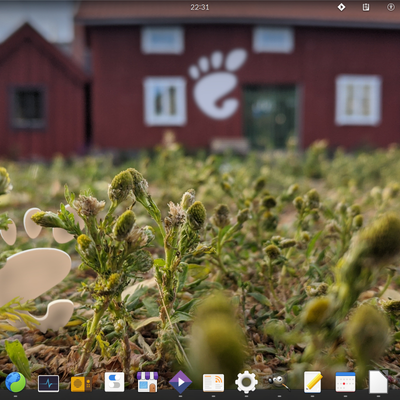400x400 pixels.
Task: Open the text editor notepad with pencil
Action: (313, 382)
